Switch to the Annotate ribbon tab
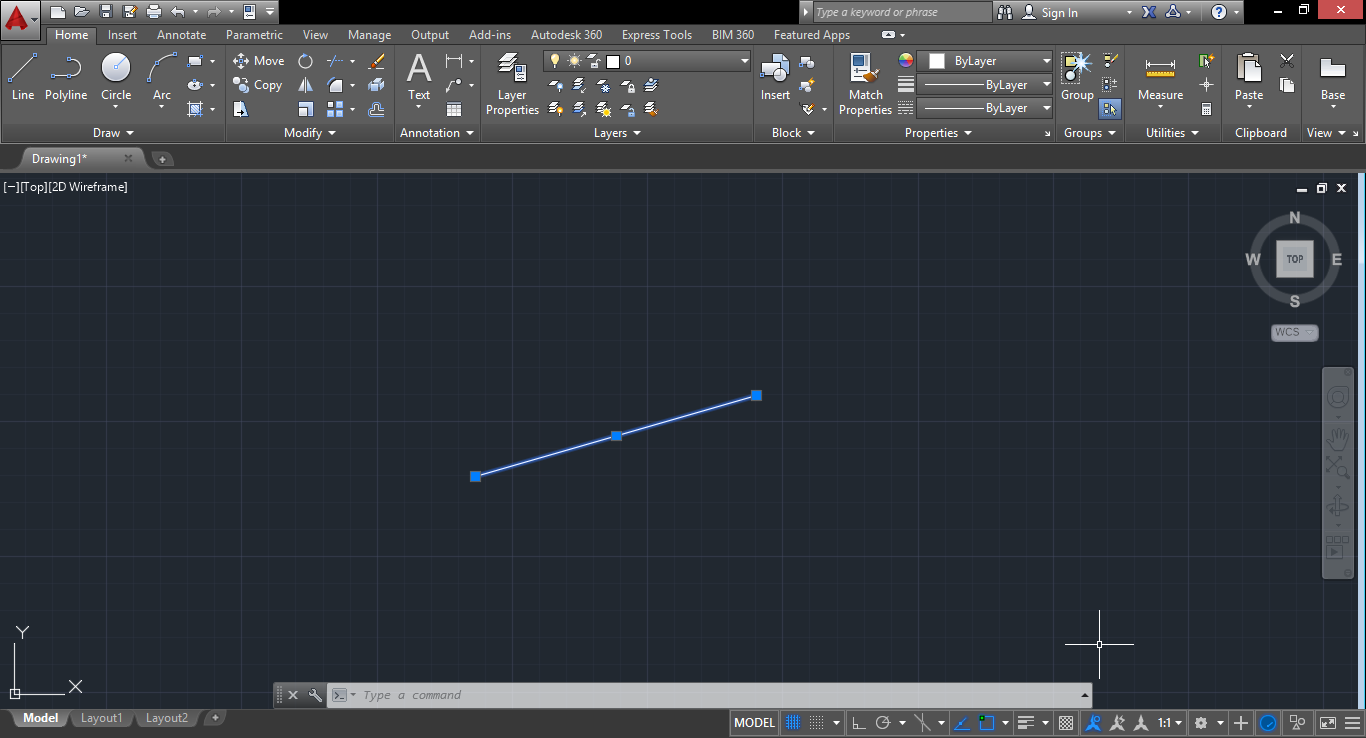This screenshot has width=1366, height=738. point(181,35)
